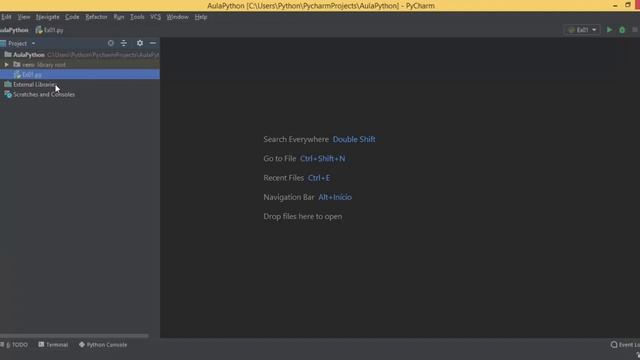Open the Tools menu

coord(137,17)
